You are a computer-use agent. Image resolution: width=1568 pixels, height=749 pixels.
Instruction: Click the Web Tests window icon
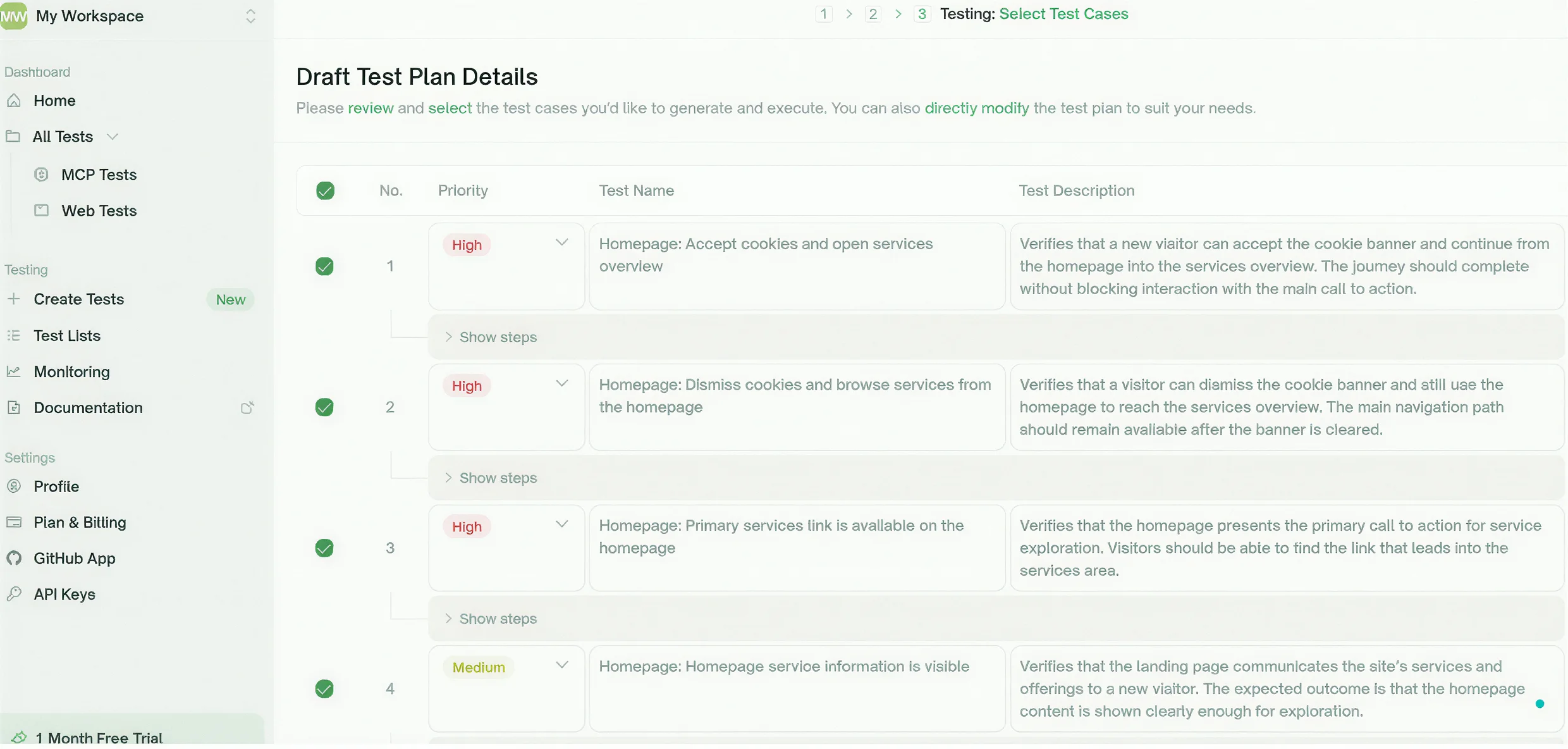[41, 211]
